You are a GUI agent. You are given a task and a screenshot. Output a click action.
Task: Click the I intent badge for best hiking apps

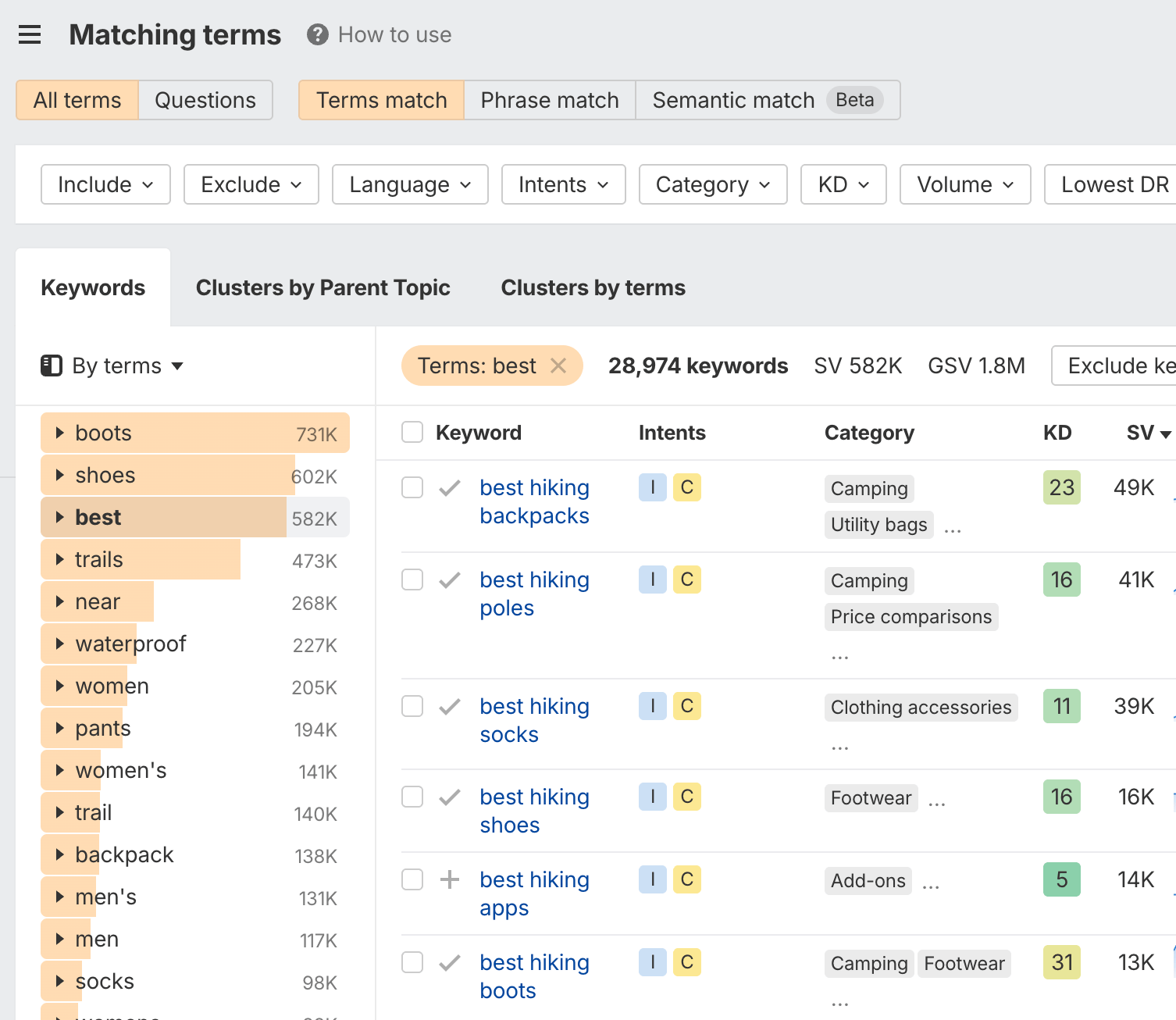point(653,879)
